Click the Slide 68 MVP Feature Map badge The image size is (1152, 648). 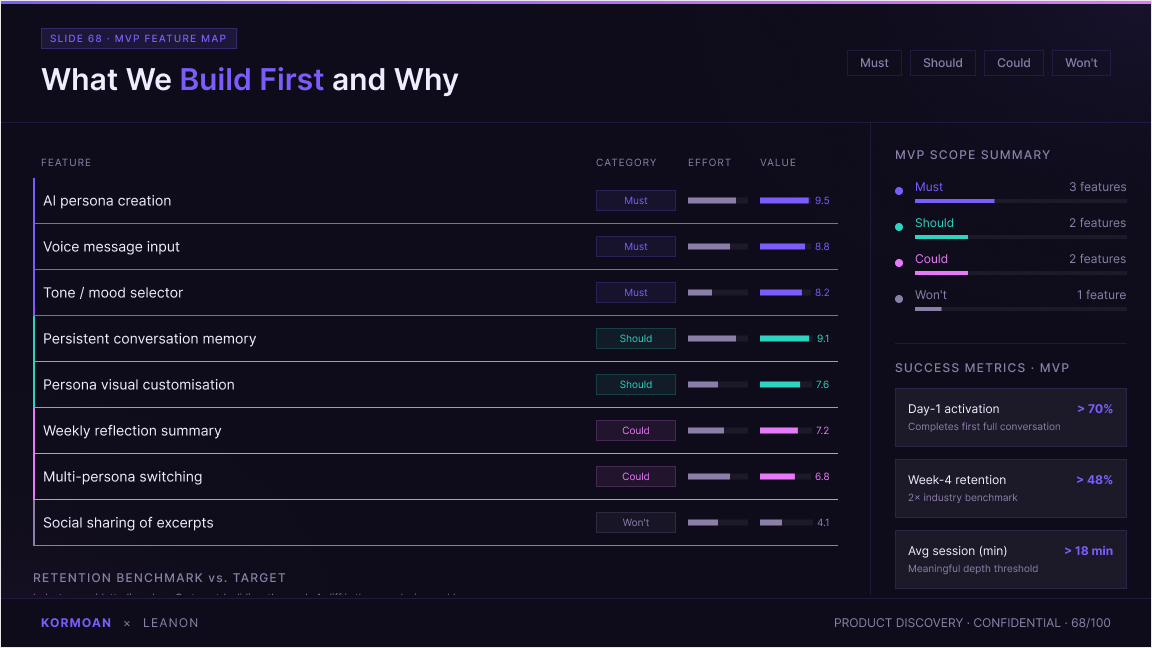point(139,38)
